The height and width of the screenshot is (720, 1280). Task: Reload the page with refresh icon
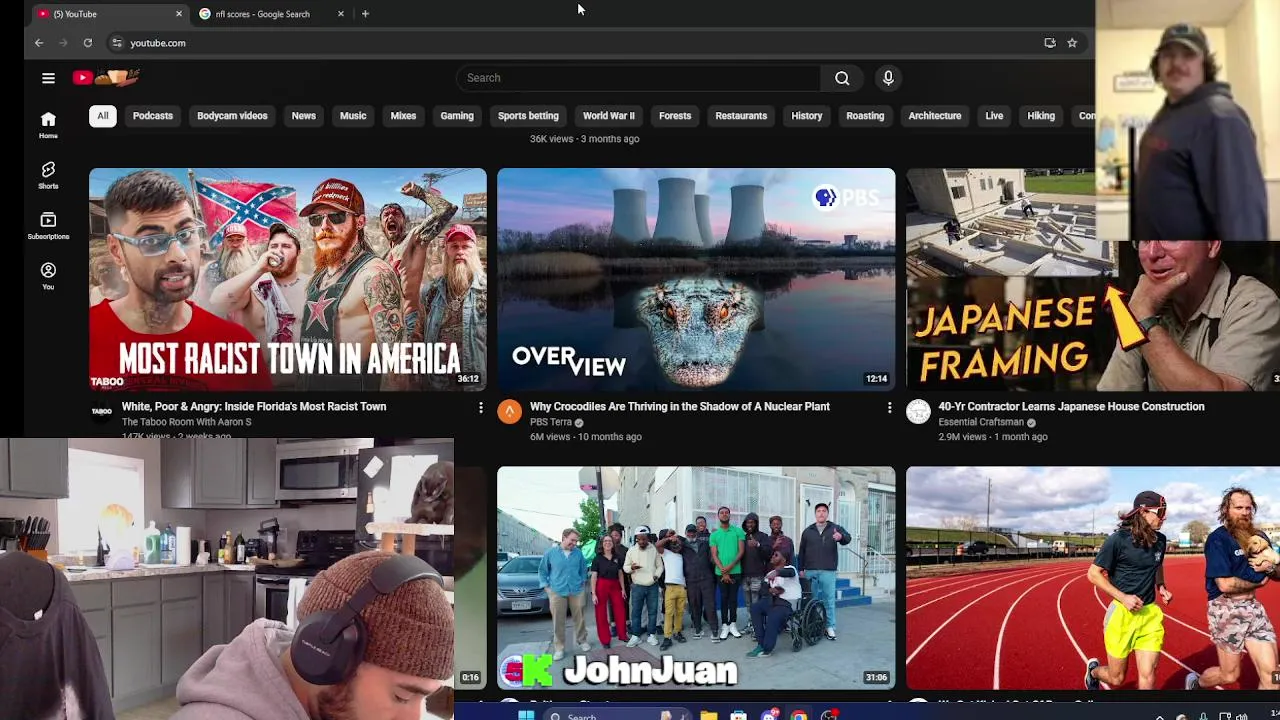pyautogui.click(x=88, y=43)
